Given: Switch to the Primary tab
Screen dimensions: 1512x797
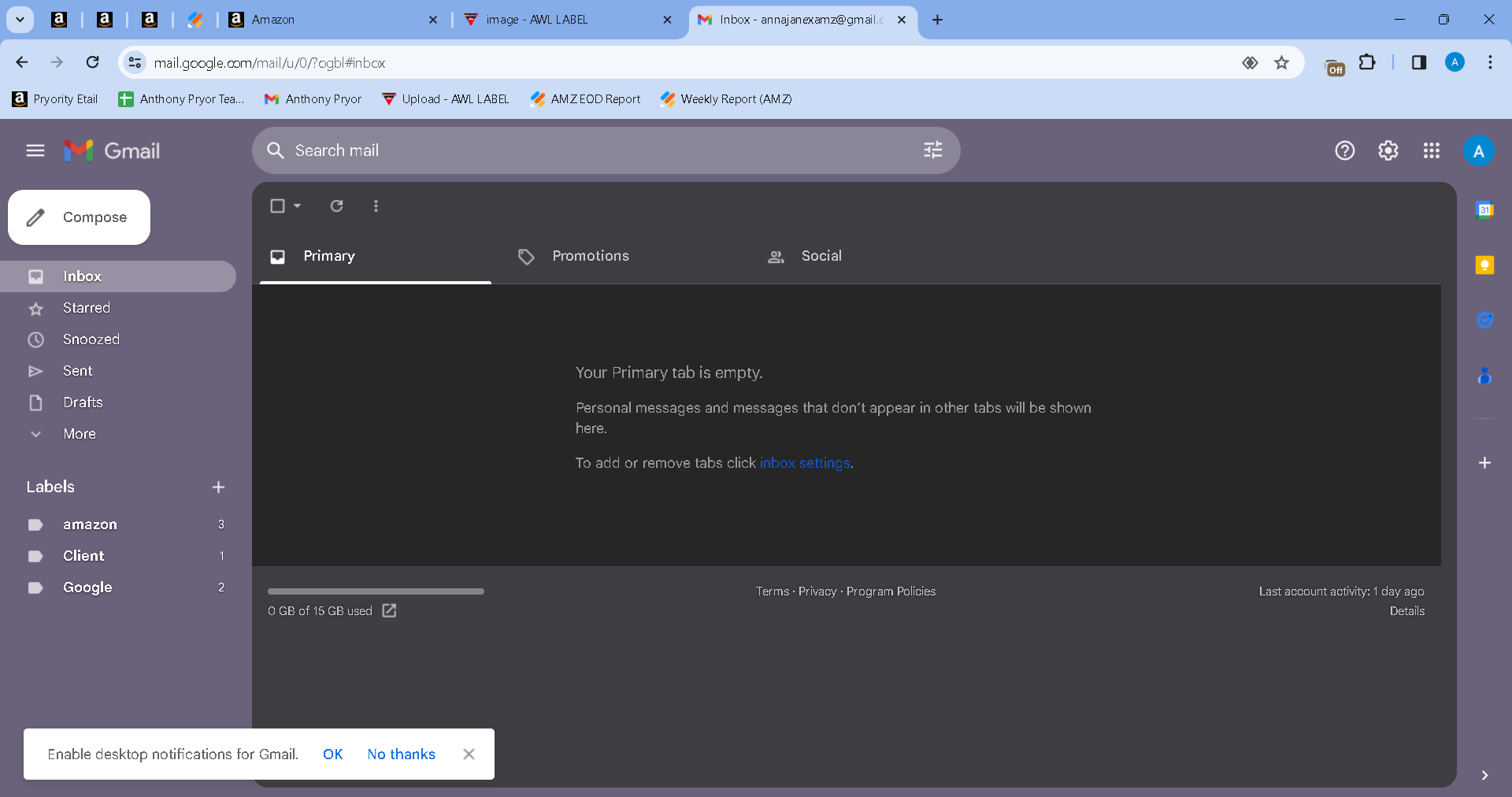Looking at the screenshot, I should (x=376, y=256).
